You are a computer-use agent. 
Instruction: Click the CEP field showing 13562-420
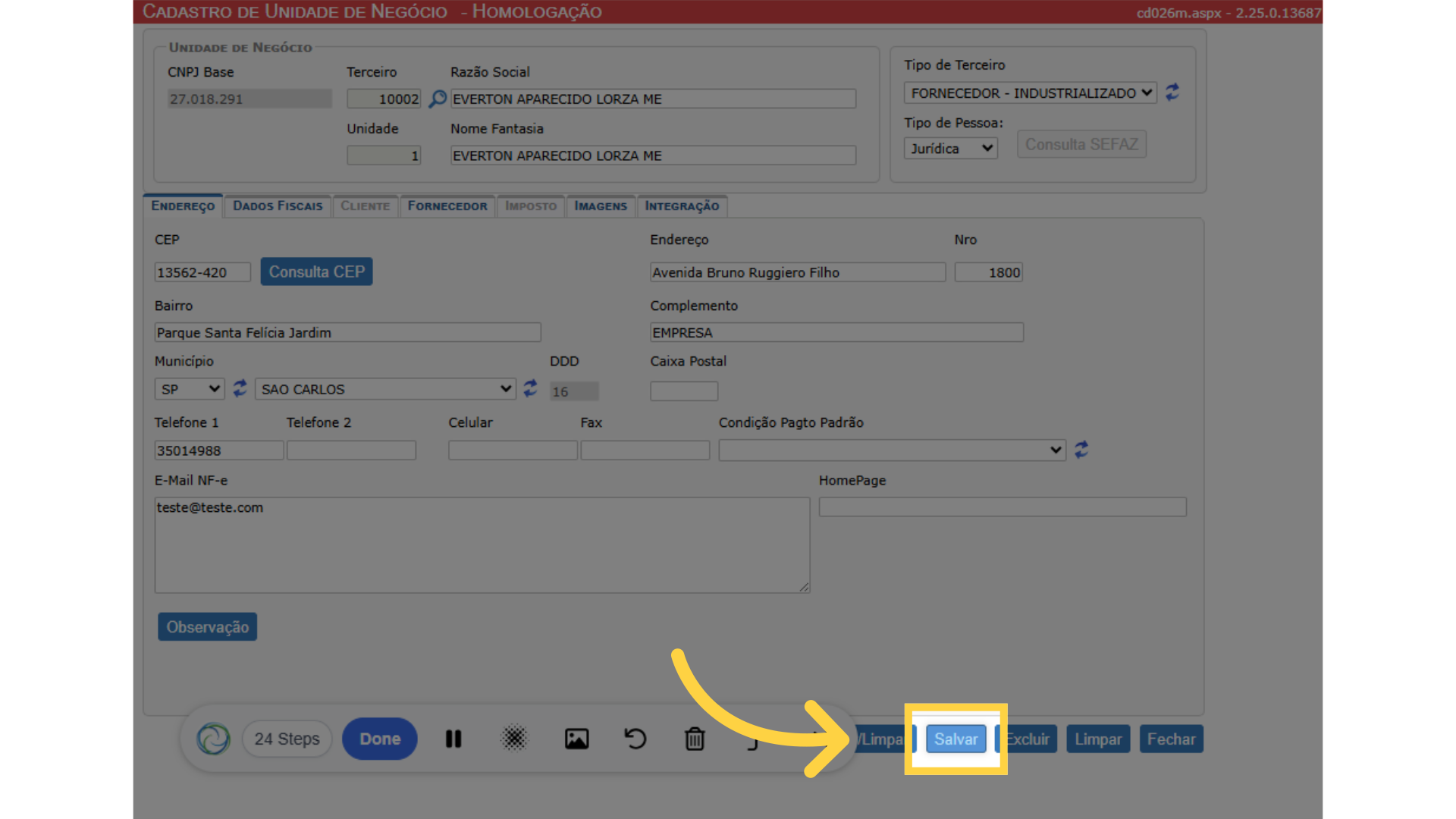pyautogui.click(x=202, y=272)
